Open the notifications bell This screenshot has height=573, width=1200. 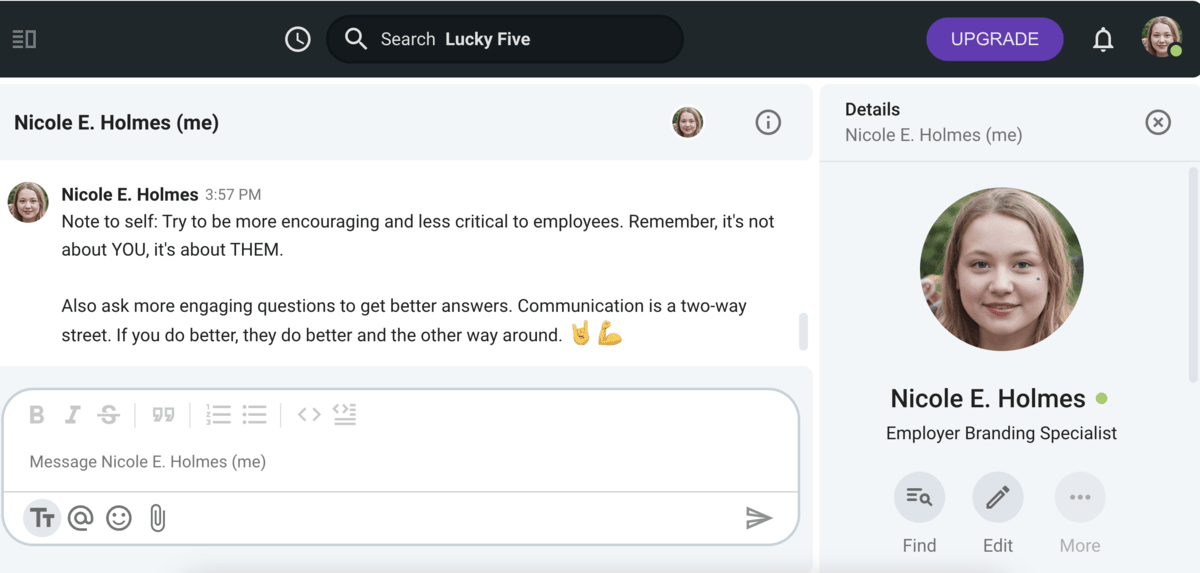[x=1103, y=40]
